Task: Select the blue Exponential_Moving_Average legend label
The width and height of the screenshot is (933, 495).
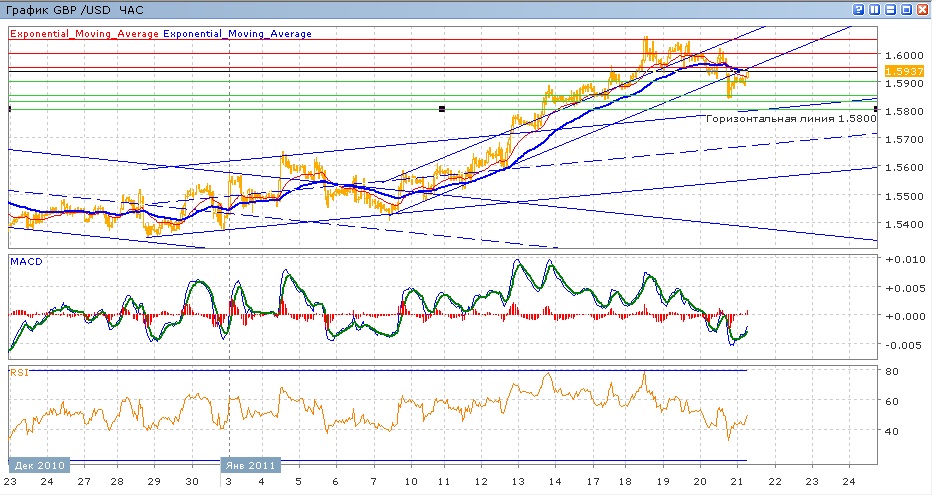Action: tap(237, 34)
